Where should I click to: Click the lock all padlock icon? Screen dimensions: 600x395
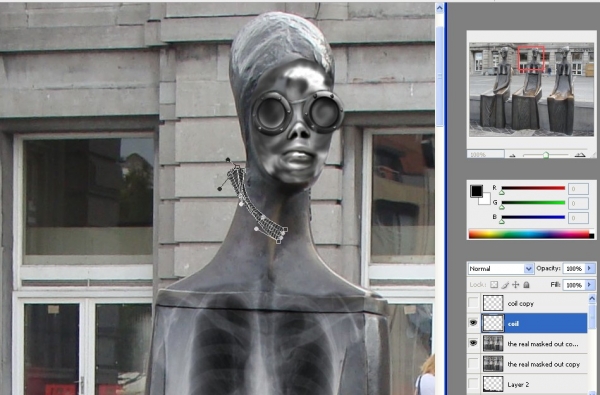pos(527,285)
